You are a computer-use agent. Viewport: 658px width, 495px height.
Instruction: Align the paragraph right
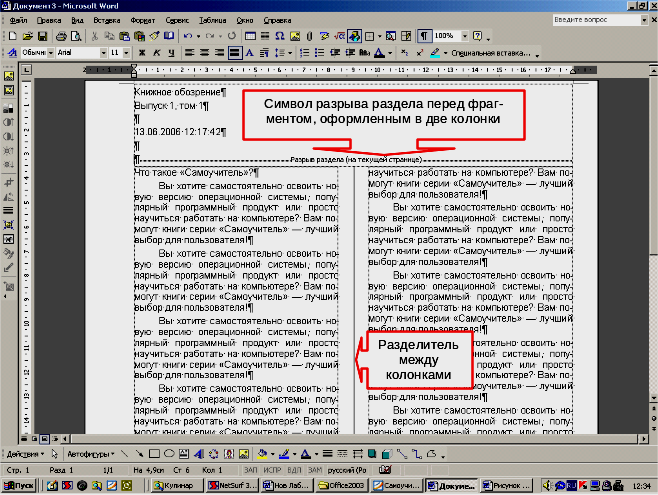point(219,53)
